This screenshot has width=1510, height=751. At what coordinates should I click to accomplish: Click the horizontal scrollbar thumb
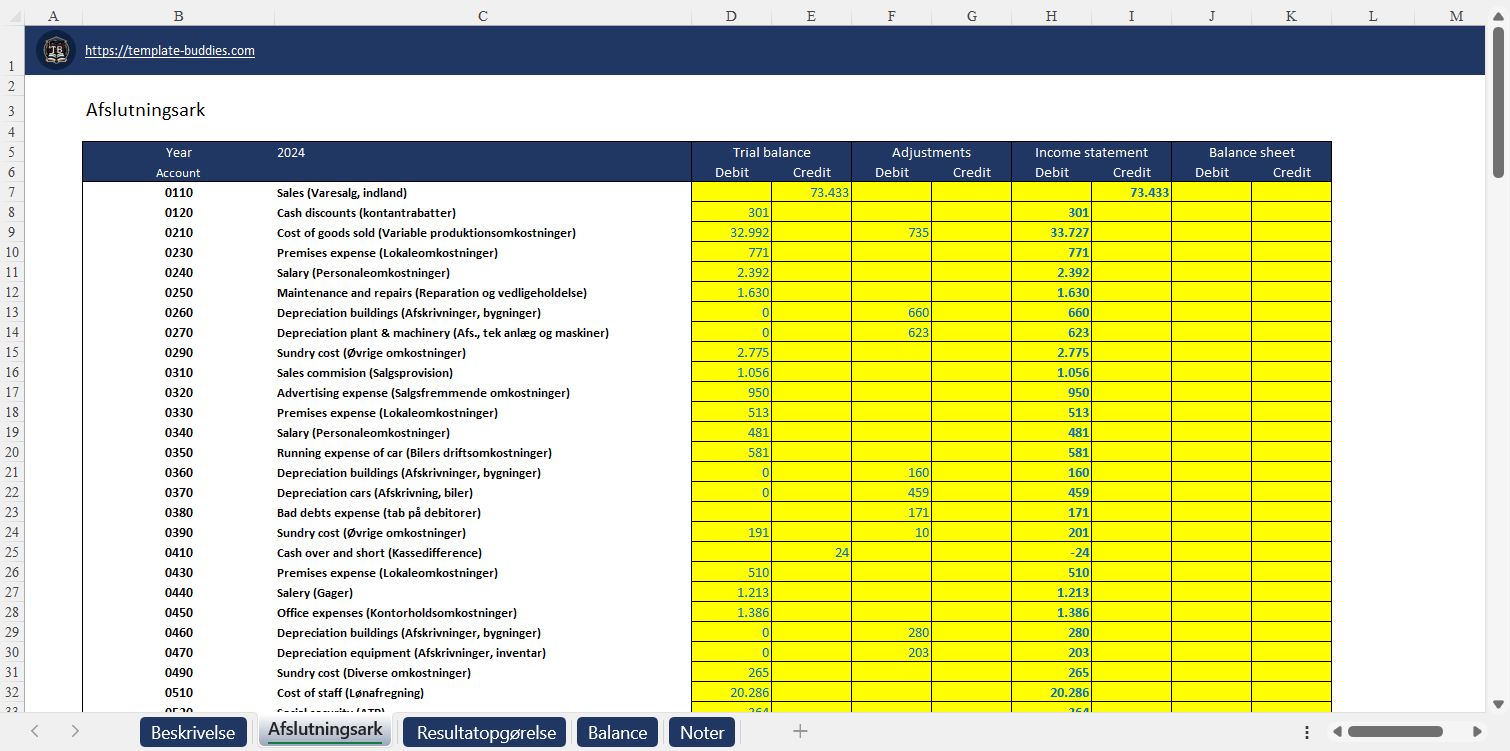(x=1395, y=732)
